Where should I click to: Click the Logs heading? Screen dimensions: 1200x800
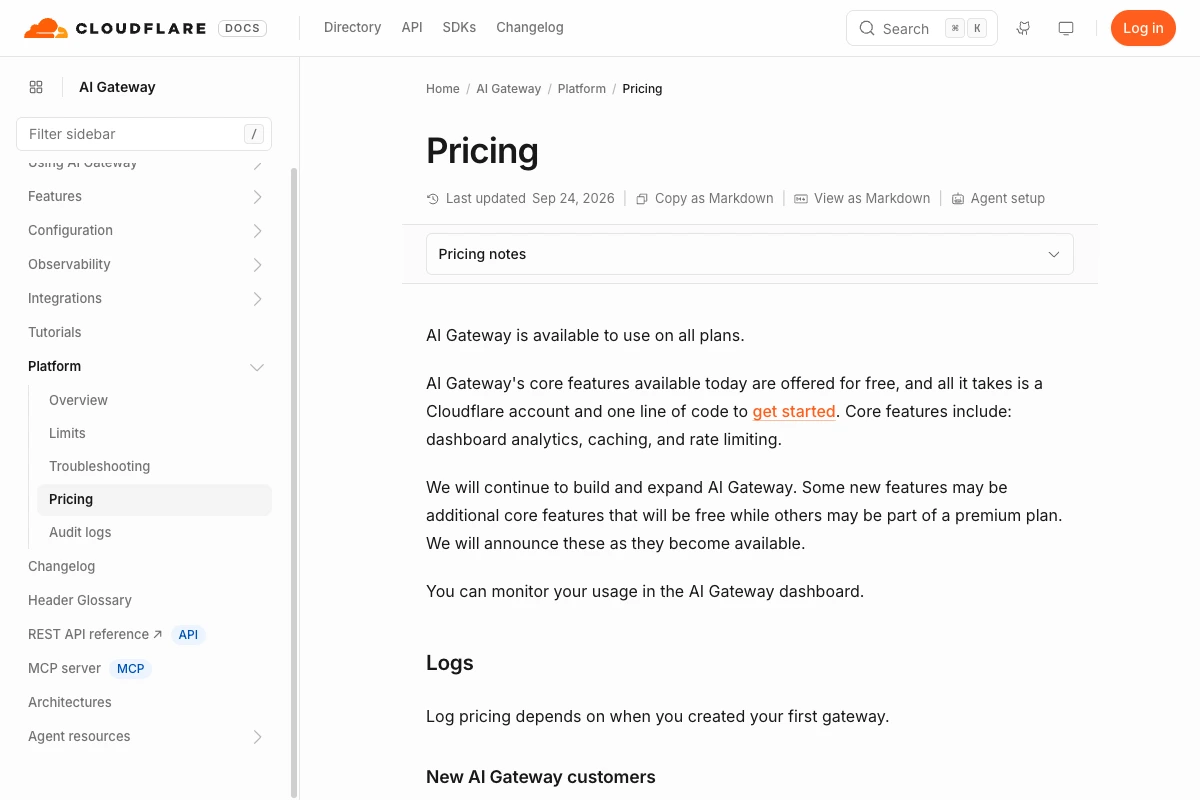[450, 663]
